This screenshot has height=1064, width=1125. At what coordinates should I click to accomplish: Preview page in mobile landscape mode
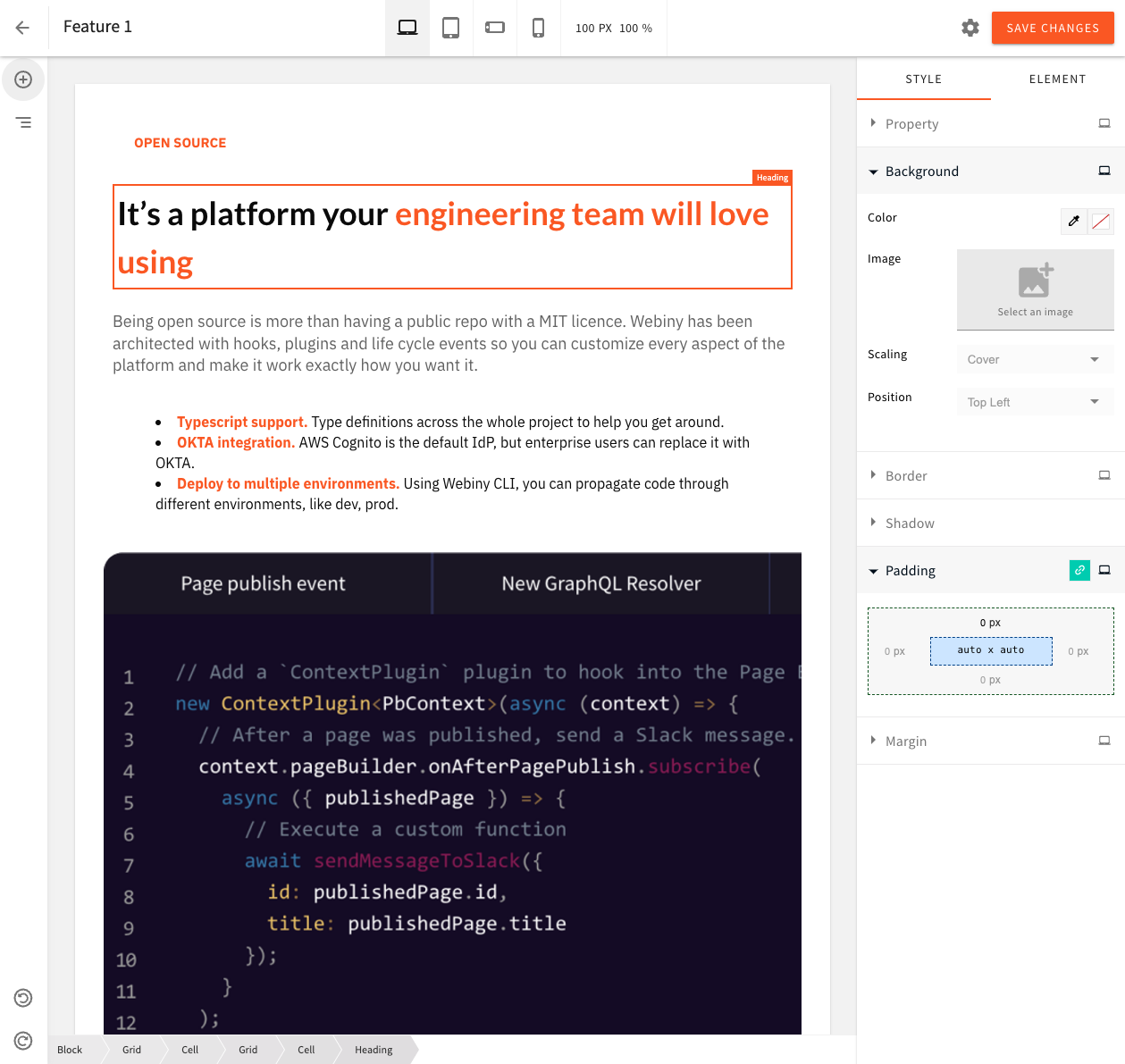(x=494, y=27)
